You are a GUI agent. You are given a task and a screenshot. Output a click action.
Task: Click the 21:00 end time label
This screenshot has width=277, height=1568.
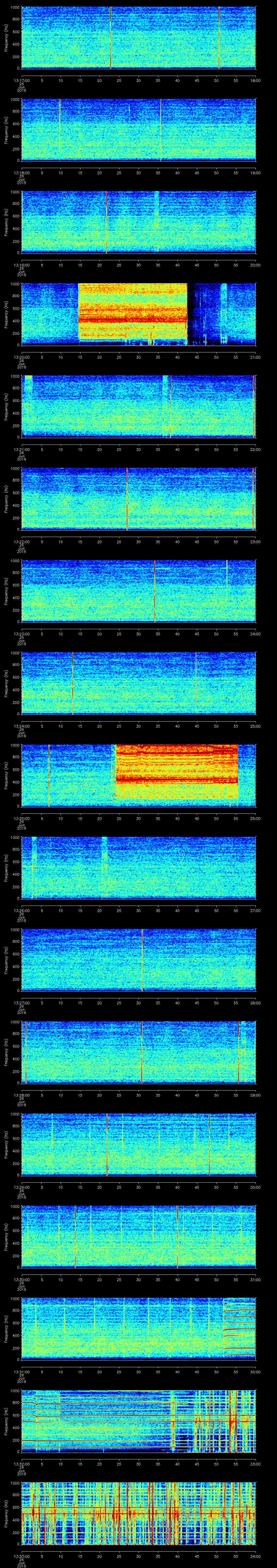click(255, 357)
